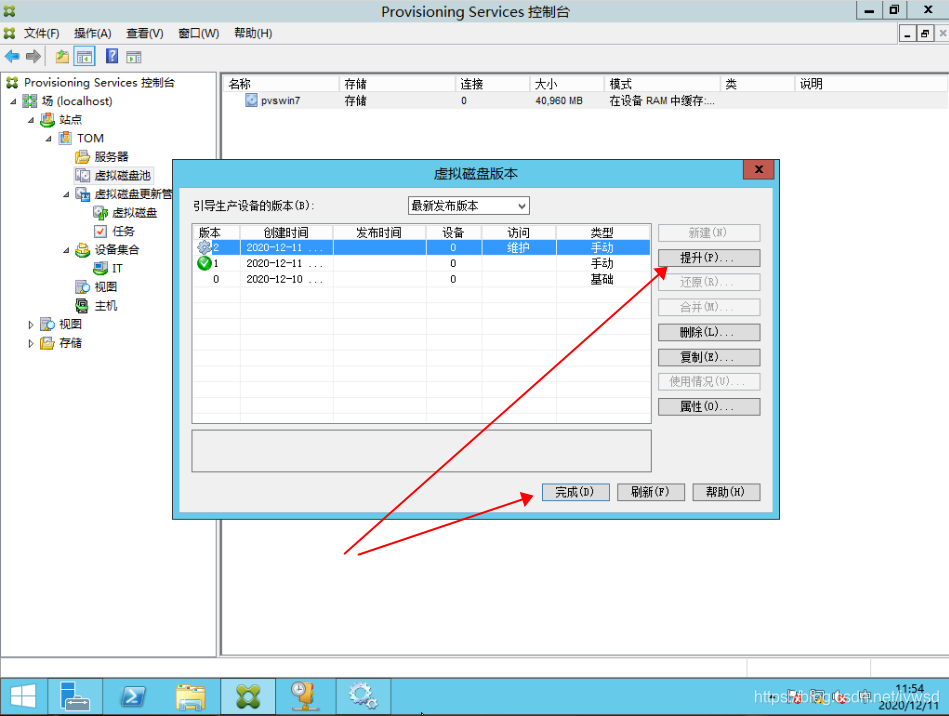This screenshot has width=949, height=716.
Task: Select the IT device collection
Action: tap(117, 268)
